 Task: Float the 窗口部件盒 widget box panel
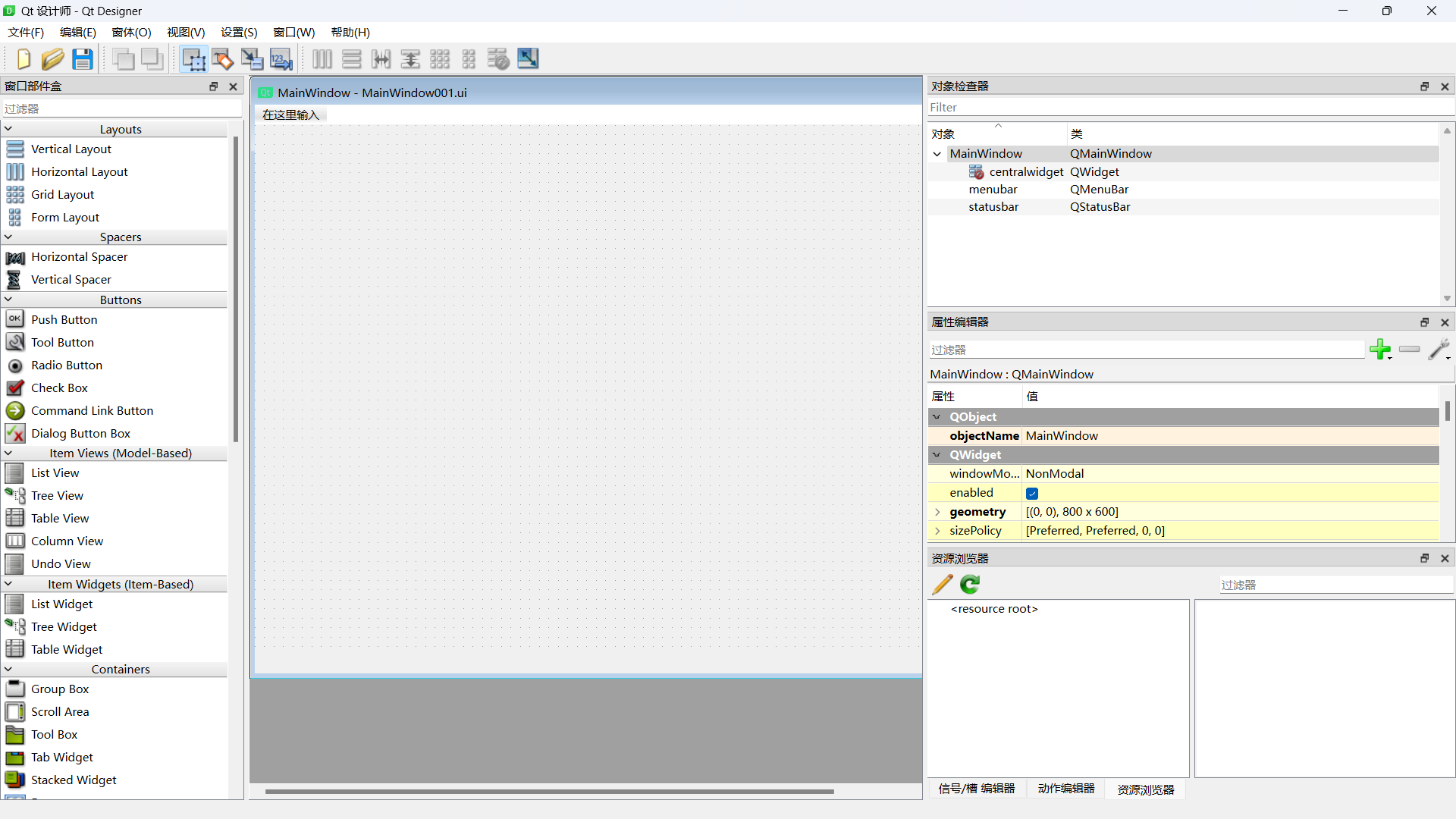[x=213, y=86]
